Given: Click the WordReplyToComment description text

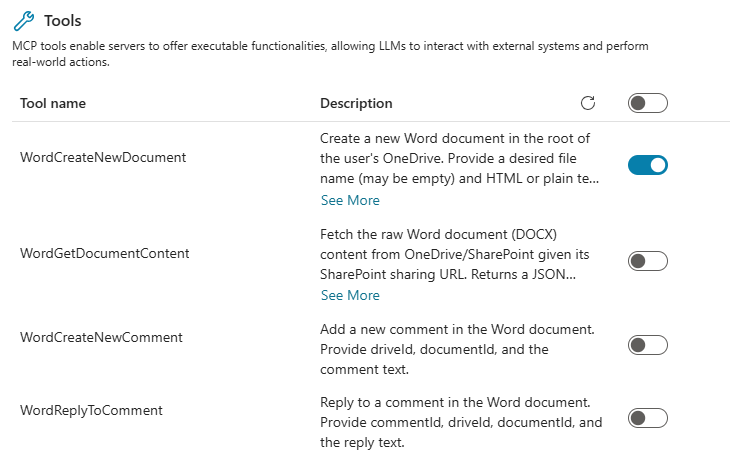Looking at the screenshot, I should 460,422.
